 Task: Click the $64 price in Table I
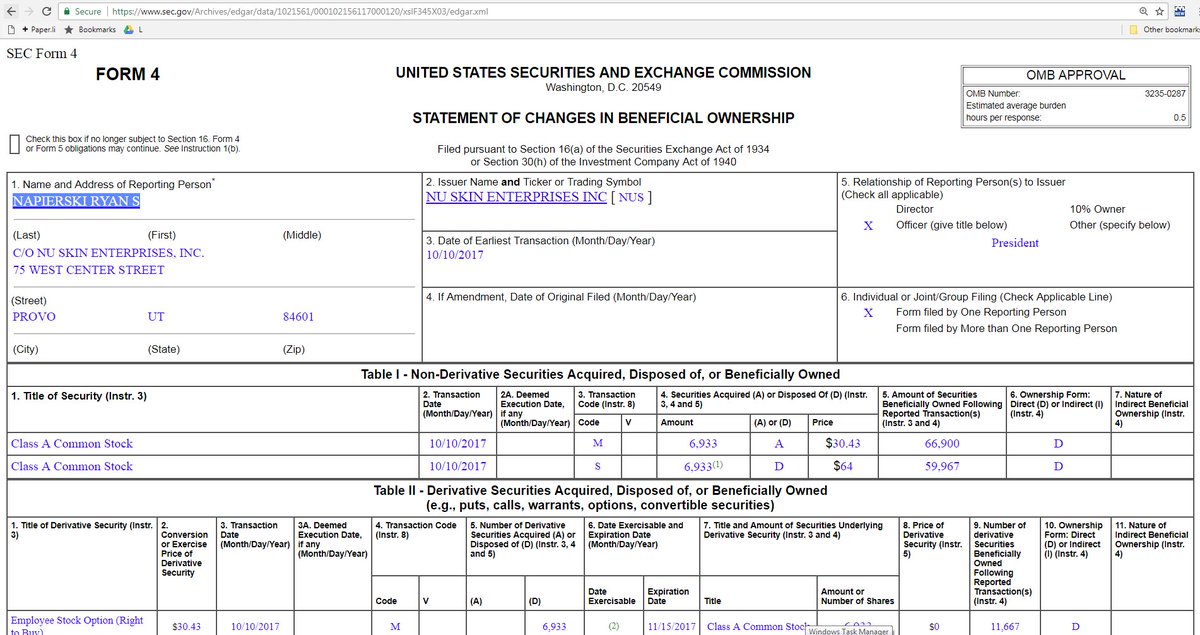click(842, 466)
